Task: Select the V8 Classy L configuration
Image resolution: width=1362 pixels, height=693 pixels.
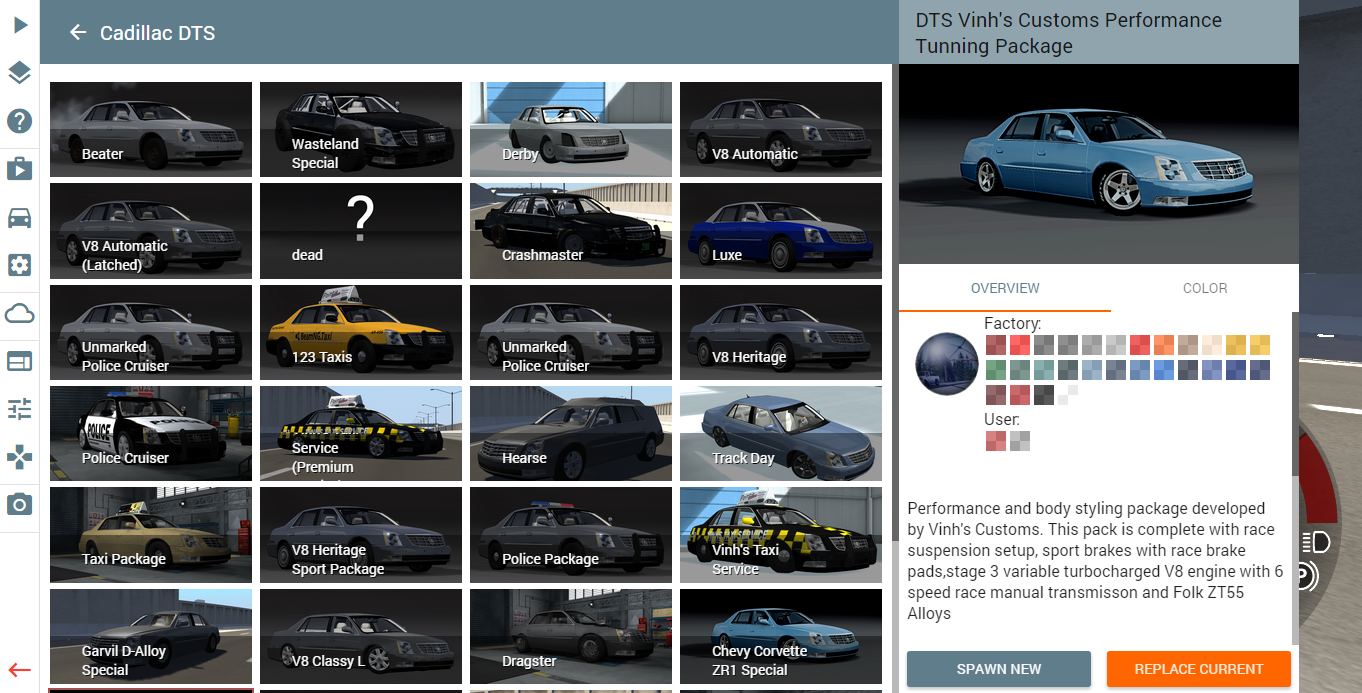Action: (361, 636)
